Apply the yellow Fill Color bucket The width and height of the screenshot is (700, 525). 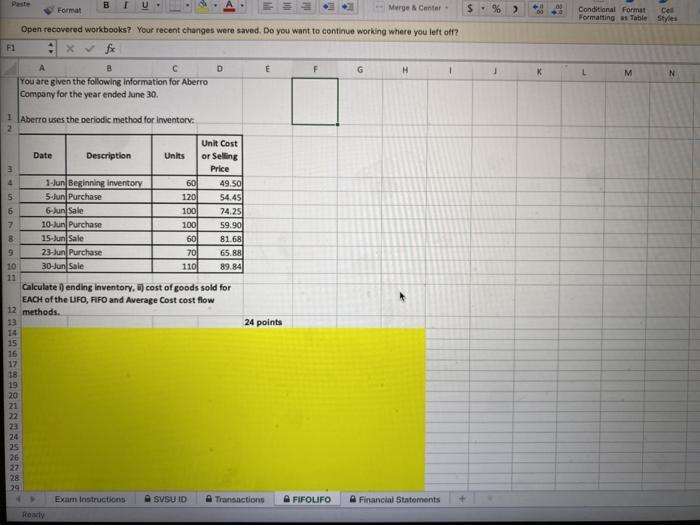(203, 6)
